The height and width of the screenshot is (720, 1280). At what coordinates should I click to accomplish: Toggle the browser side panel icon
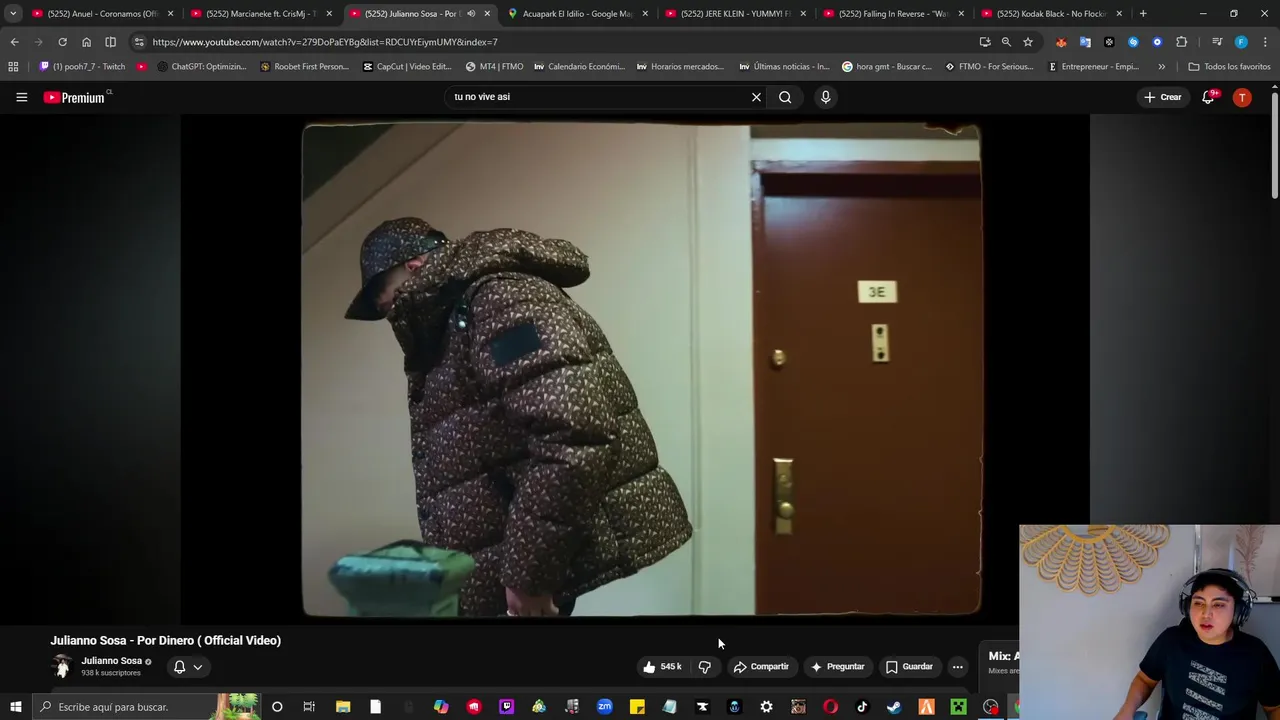[x=110, y=42]
